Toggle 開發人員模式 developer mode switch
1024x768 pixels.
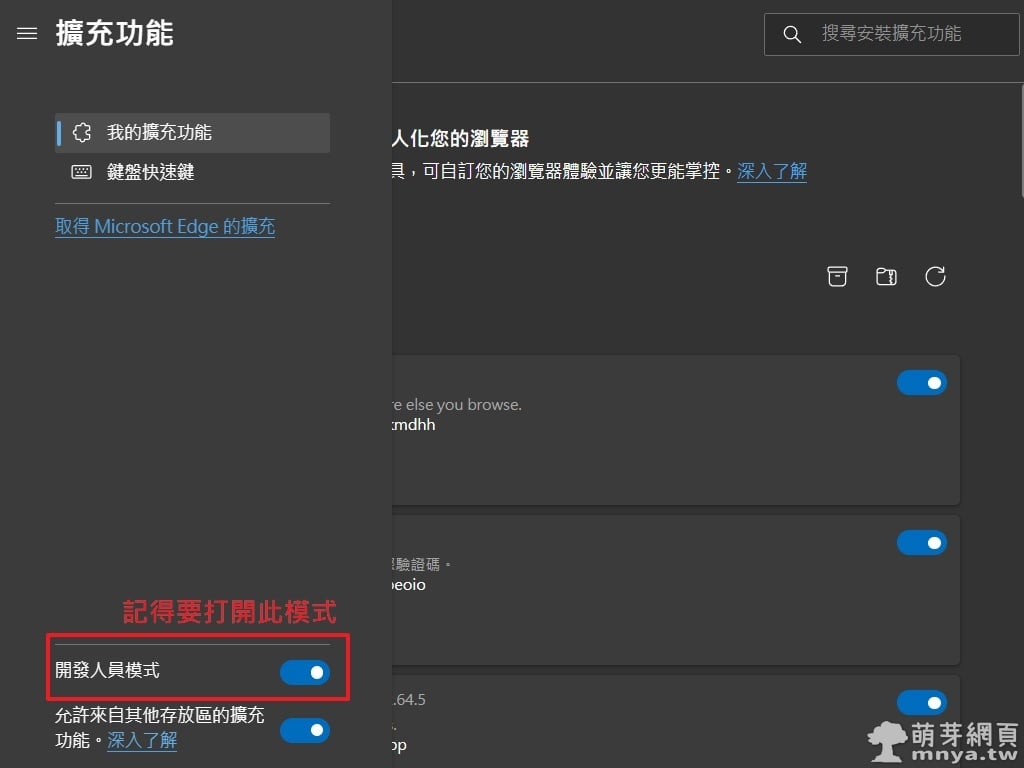click(x=304, y=673)
